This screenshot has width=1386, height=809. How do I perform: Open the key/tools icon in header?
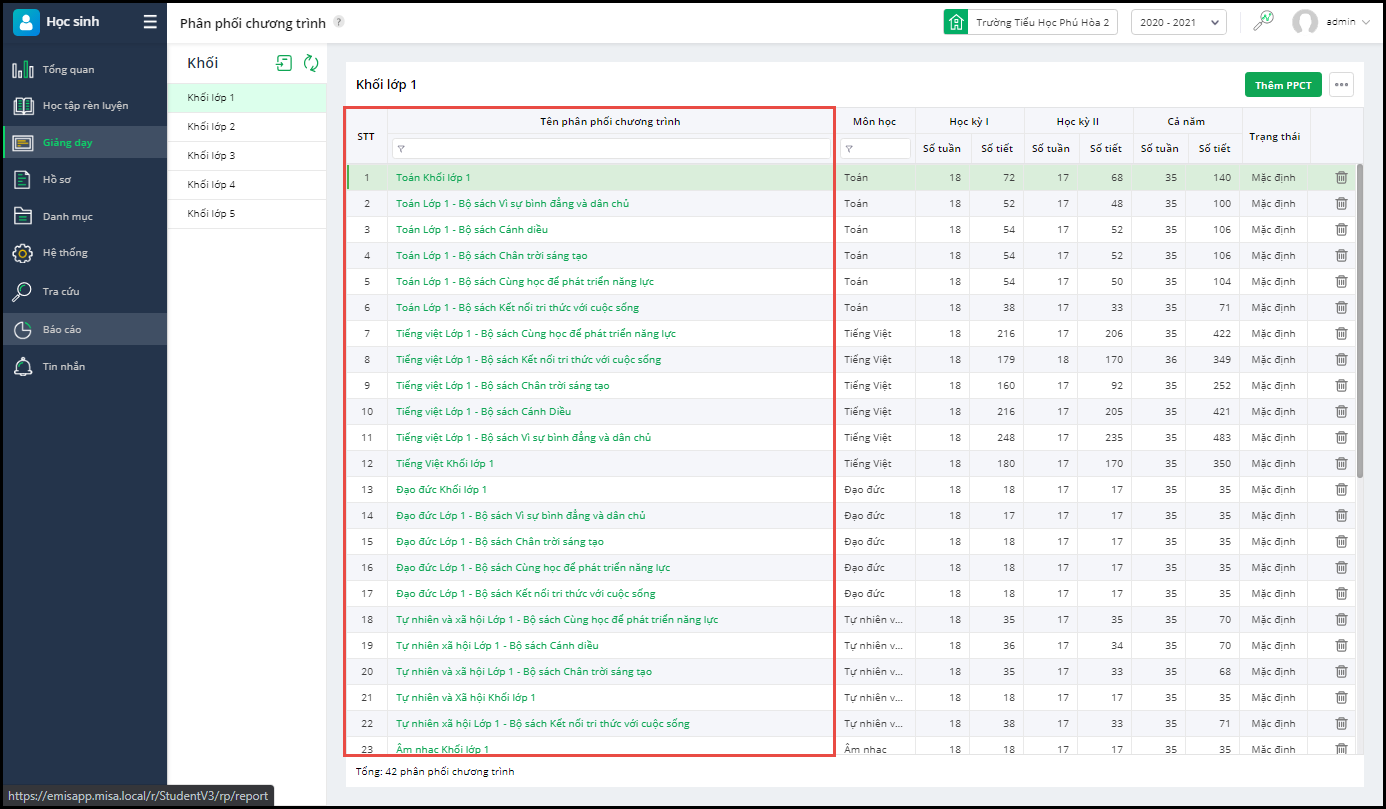click(x=1263, y=21)
